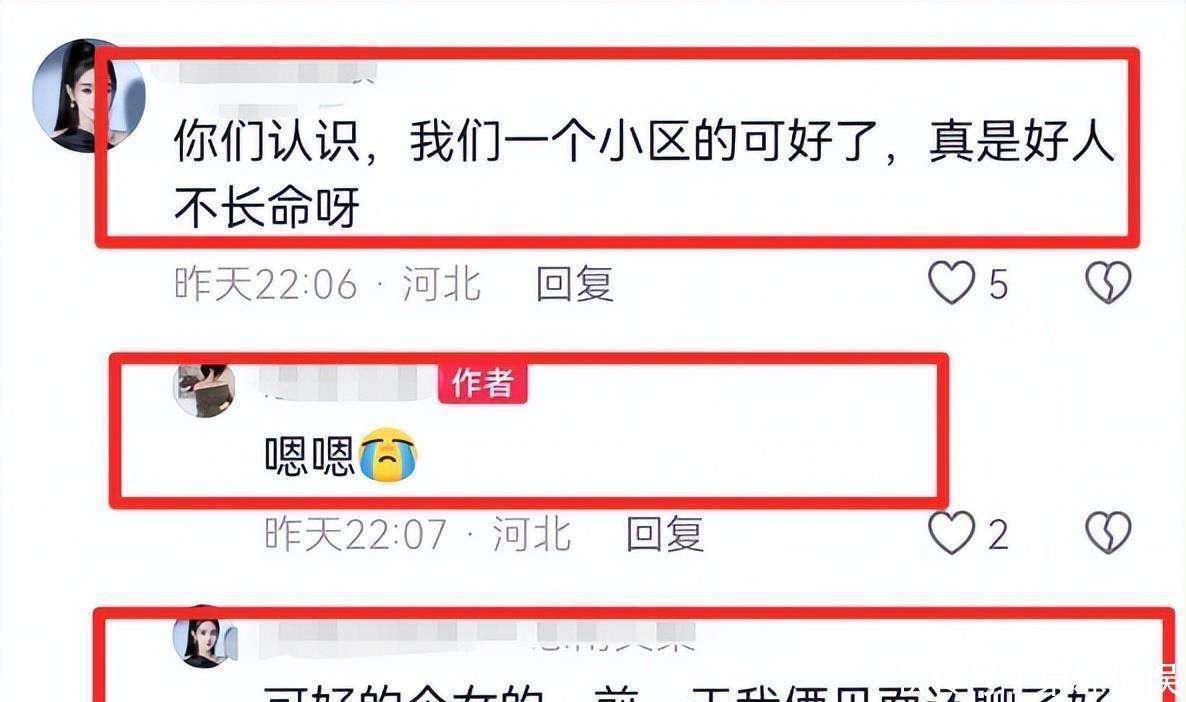
Task: Open the top commenter's profile avatar
Action: (89, 96)
